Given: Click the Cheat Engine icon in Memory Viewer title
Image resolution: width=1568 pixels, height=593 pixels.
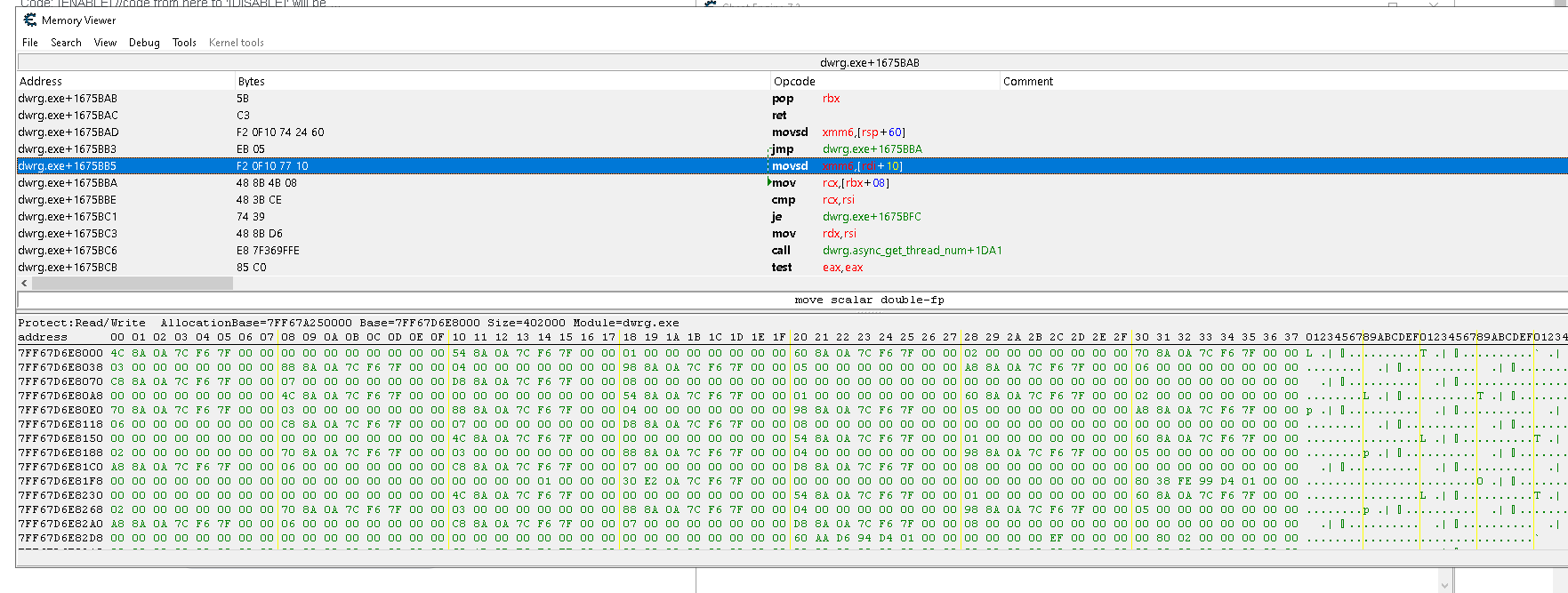Looking at the screenshot, I should 29,20.
